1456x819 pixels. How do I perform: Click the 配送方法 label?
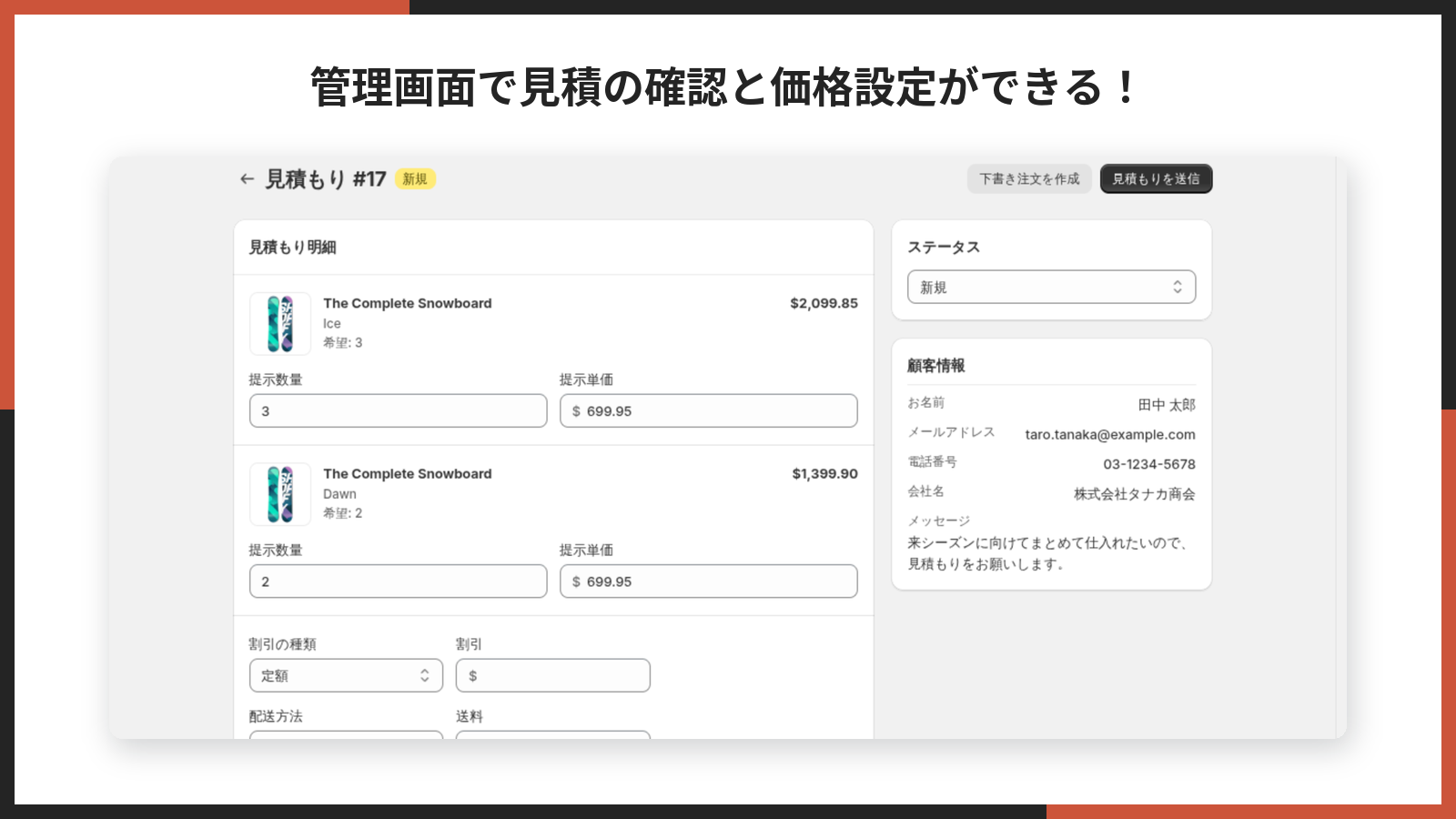tap(276, 716)
